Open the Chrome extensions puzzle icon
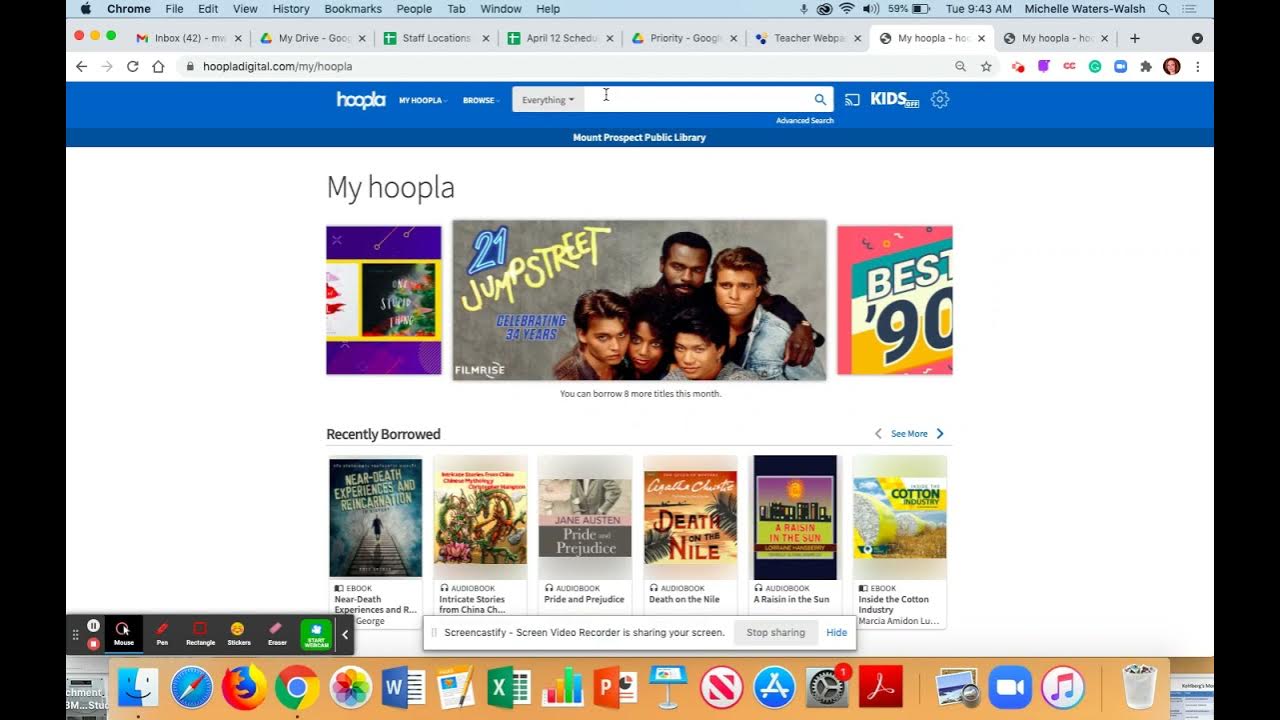This screenshot has height=720, width=1280. [1146, 66]
